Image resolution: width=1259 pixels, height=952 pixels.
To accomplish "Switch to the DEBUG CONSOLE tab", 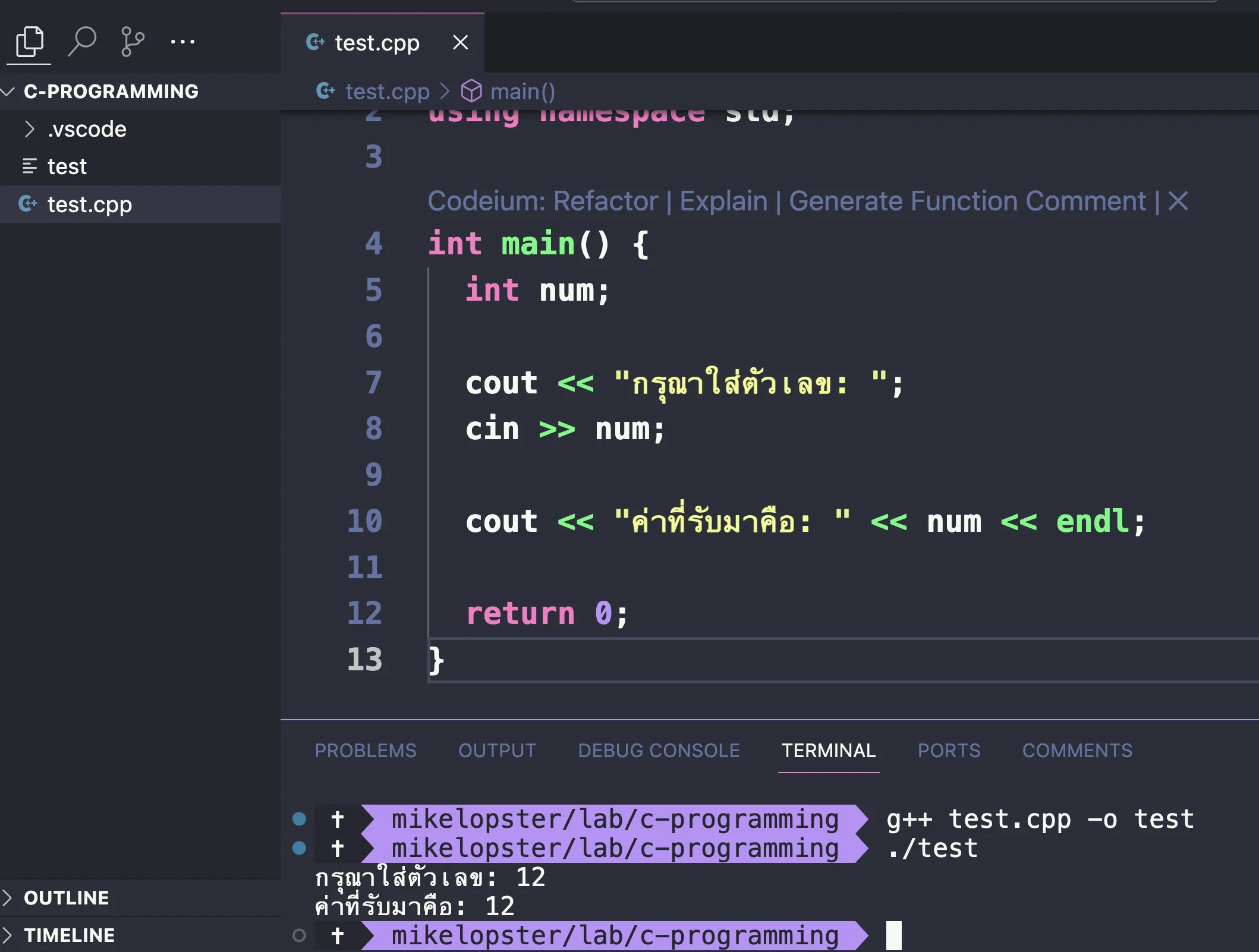I will coord(659,751).
